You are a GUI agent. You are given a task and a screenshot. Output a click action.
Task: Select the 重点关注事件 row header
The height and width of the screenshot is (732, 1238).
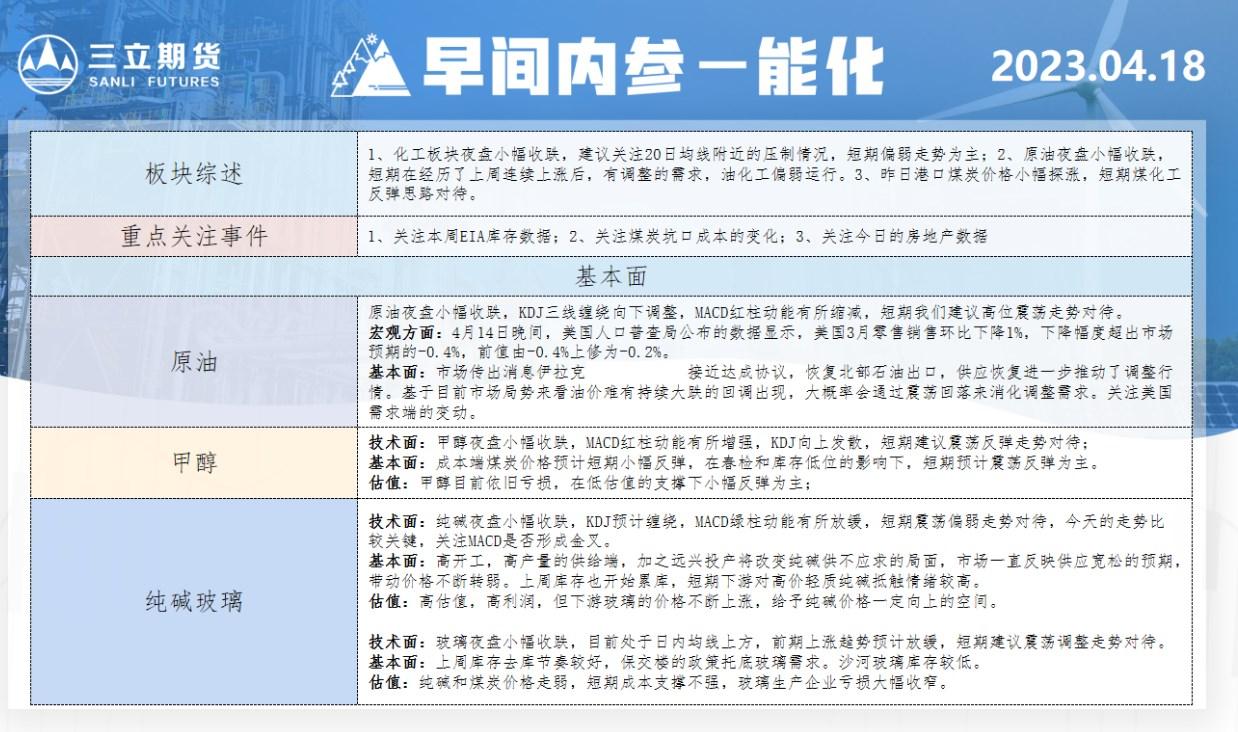[x=194, y=236]
